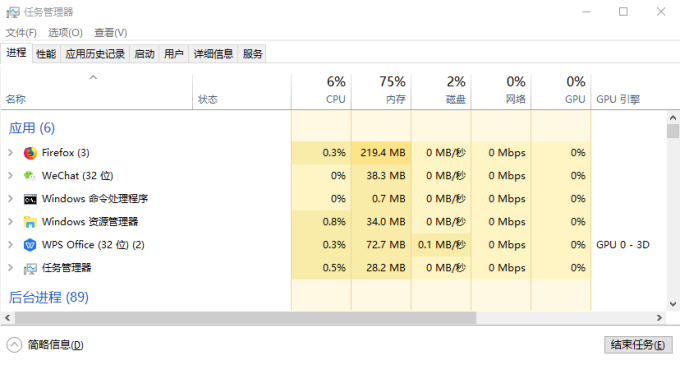Switch to the 启动 tab

(x=144, y=54)
